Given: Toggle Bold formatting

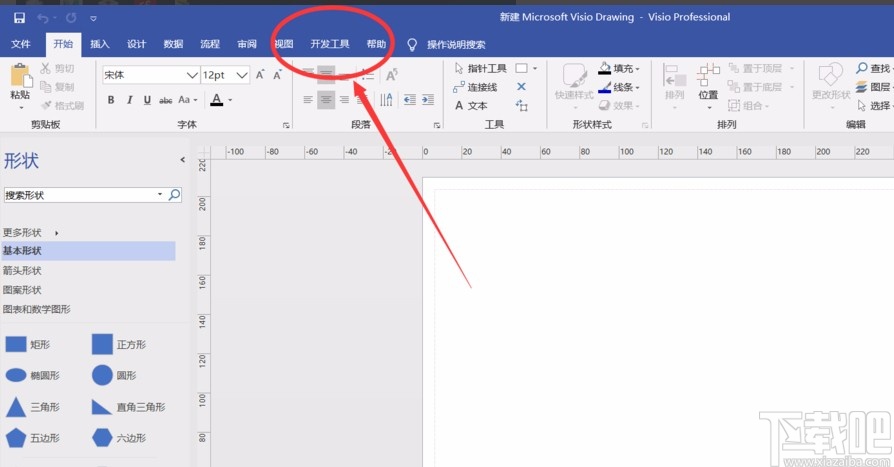Looking at the screenshot, I should (111, 100).
